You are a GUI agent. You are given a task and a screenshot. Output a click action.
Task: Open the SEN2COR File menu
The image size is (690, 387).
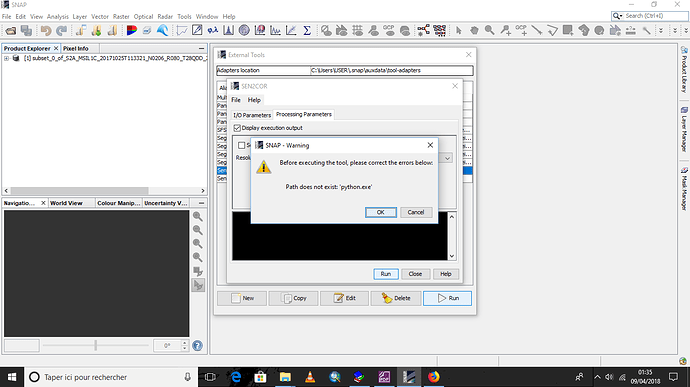click(x=236, y=100)
